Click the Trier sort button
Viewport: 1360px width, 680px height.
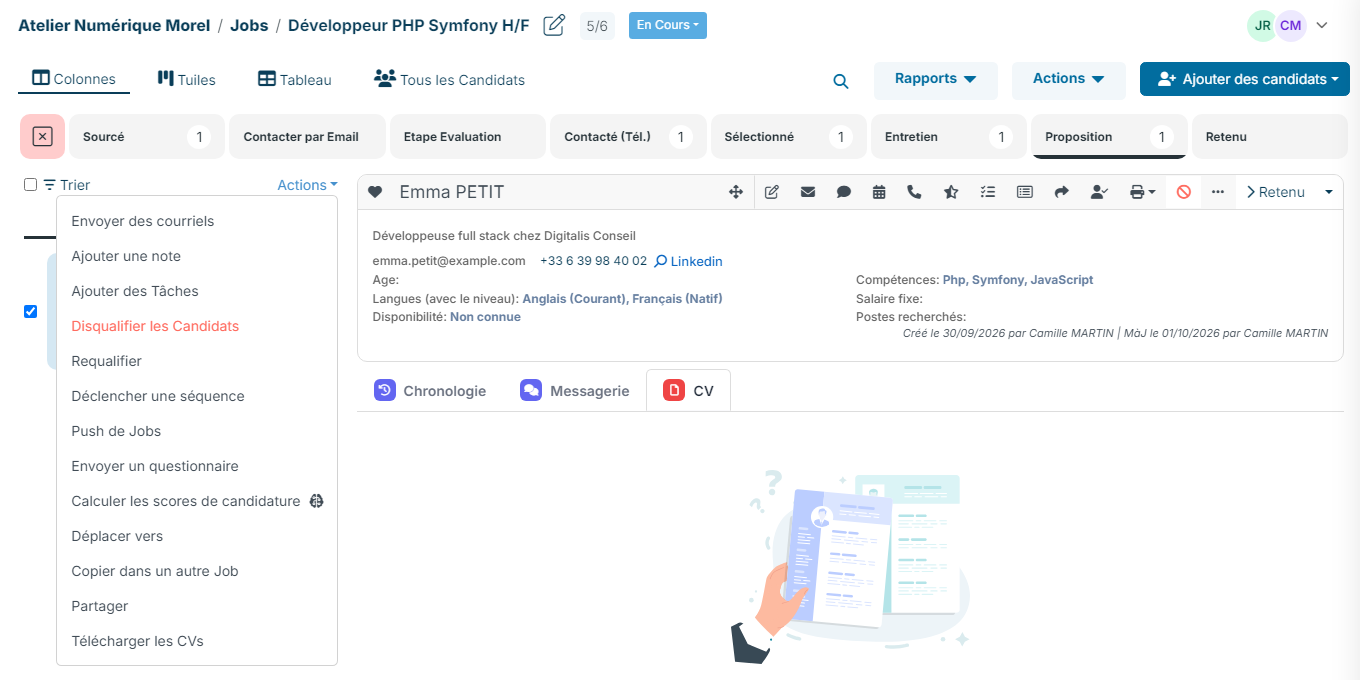(66, 185)
